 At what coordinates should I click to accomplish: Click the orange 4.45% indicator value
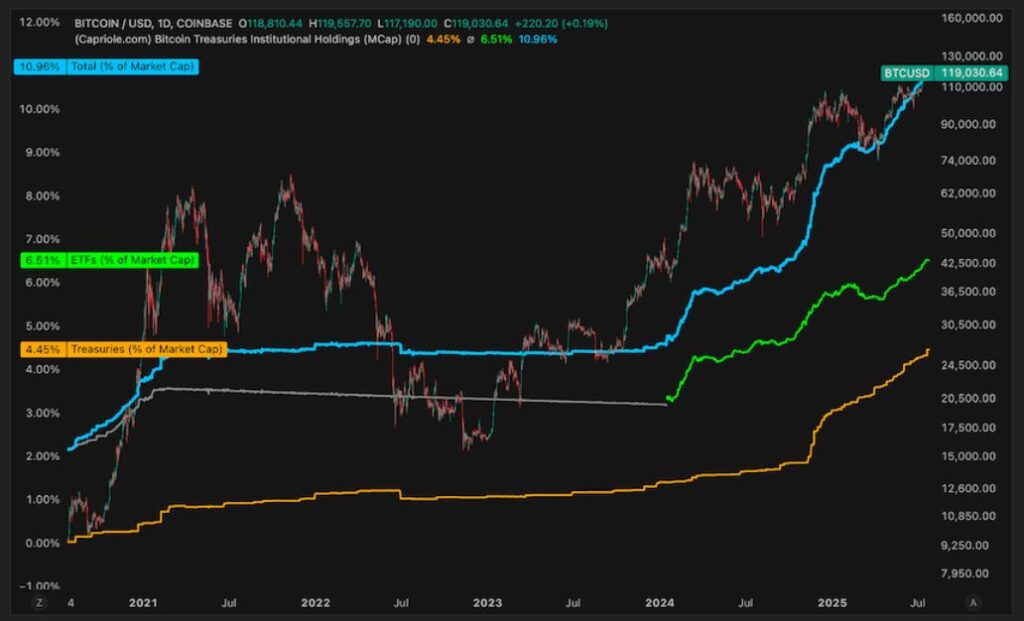[444, 39]
